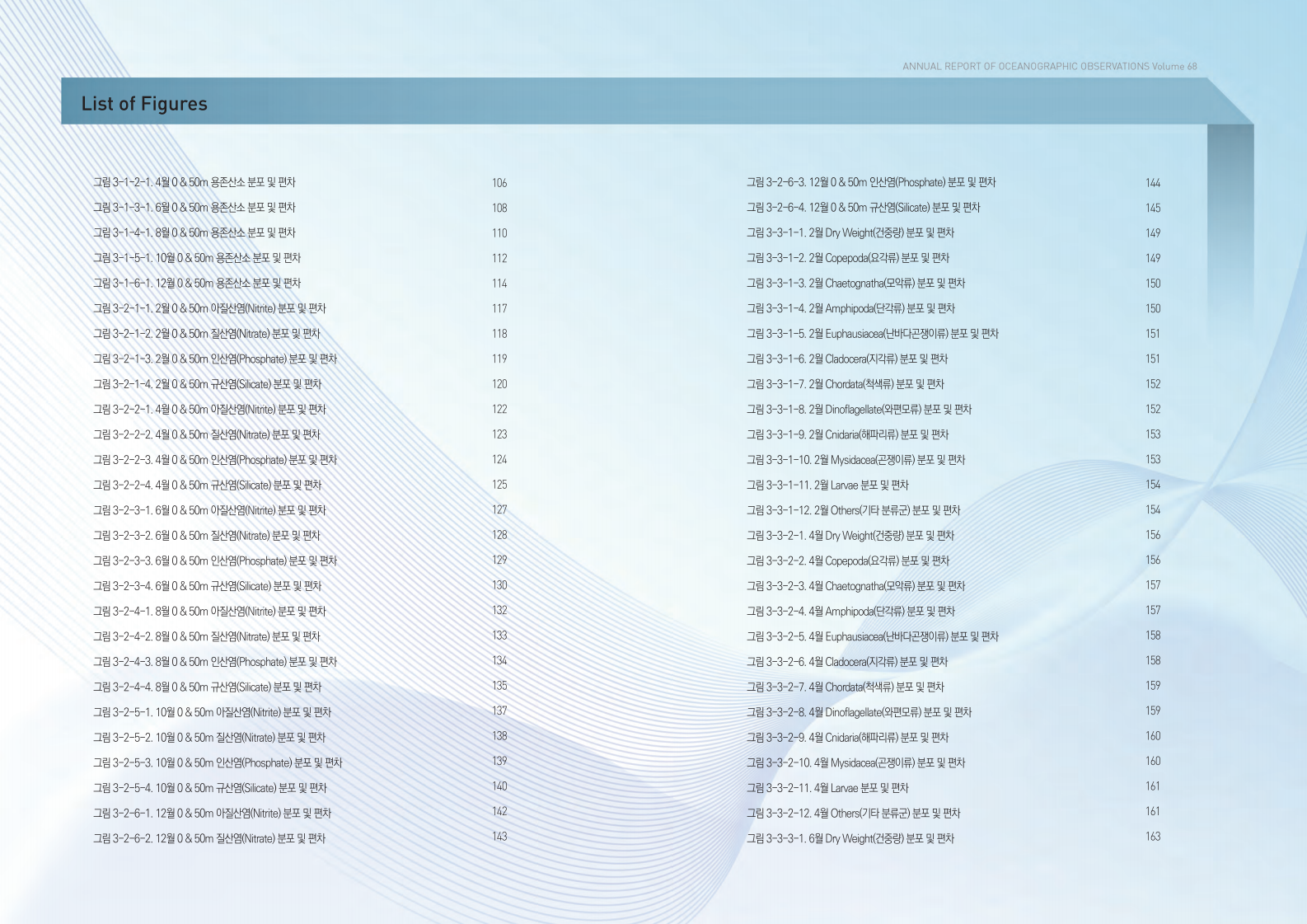Click entry 그림 3-3-2-12 April Others

tap(853, 814)
